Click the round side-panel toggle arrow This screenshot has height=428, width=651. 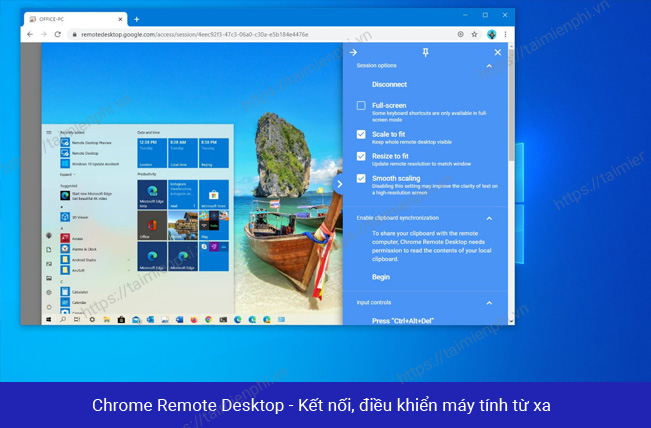[x=339, y=183]
